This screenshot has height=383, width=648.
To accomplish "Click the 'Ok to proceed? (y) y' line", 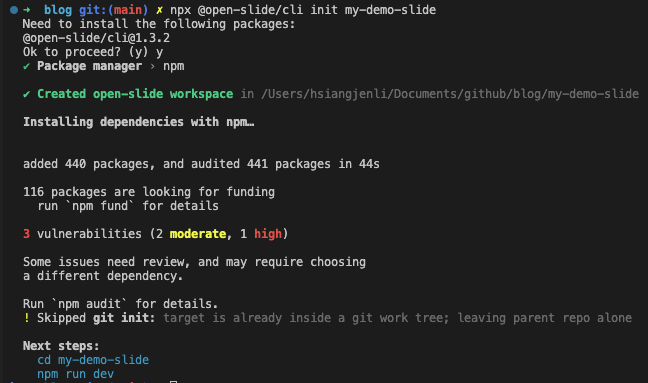I will pos(93,52).
